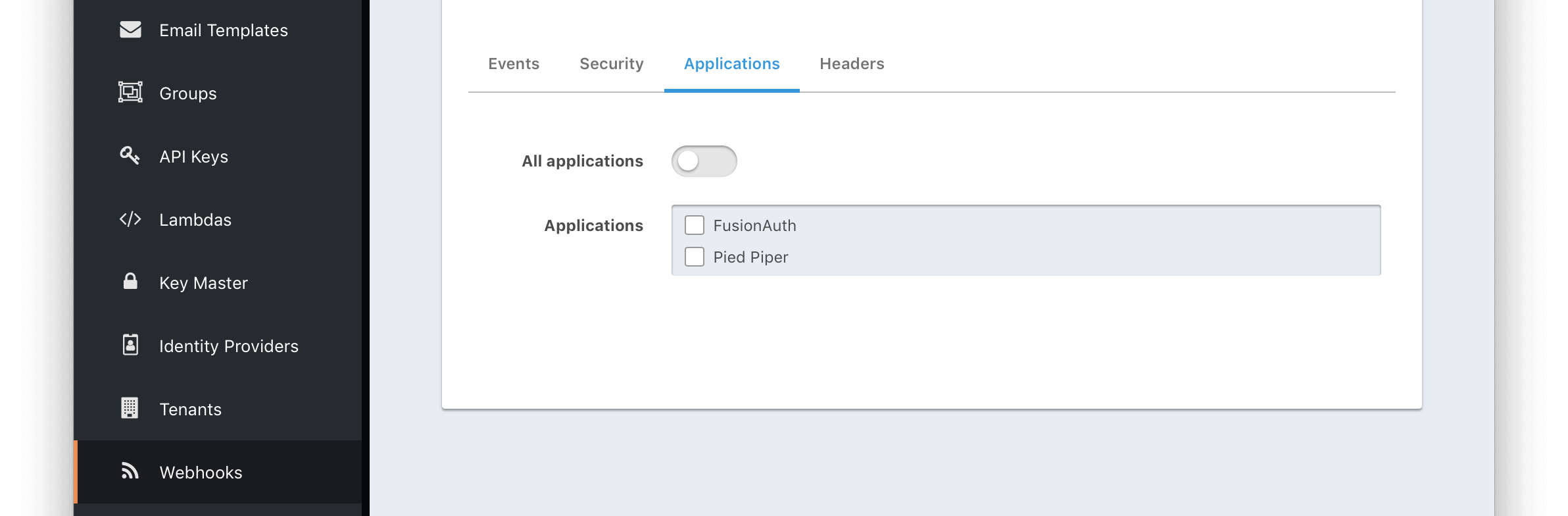Viewport: 1568px width, 516px height.
Task: Click the Identity Providers badge icon
Action: click(x=130, y=344)
